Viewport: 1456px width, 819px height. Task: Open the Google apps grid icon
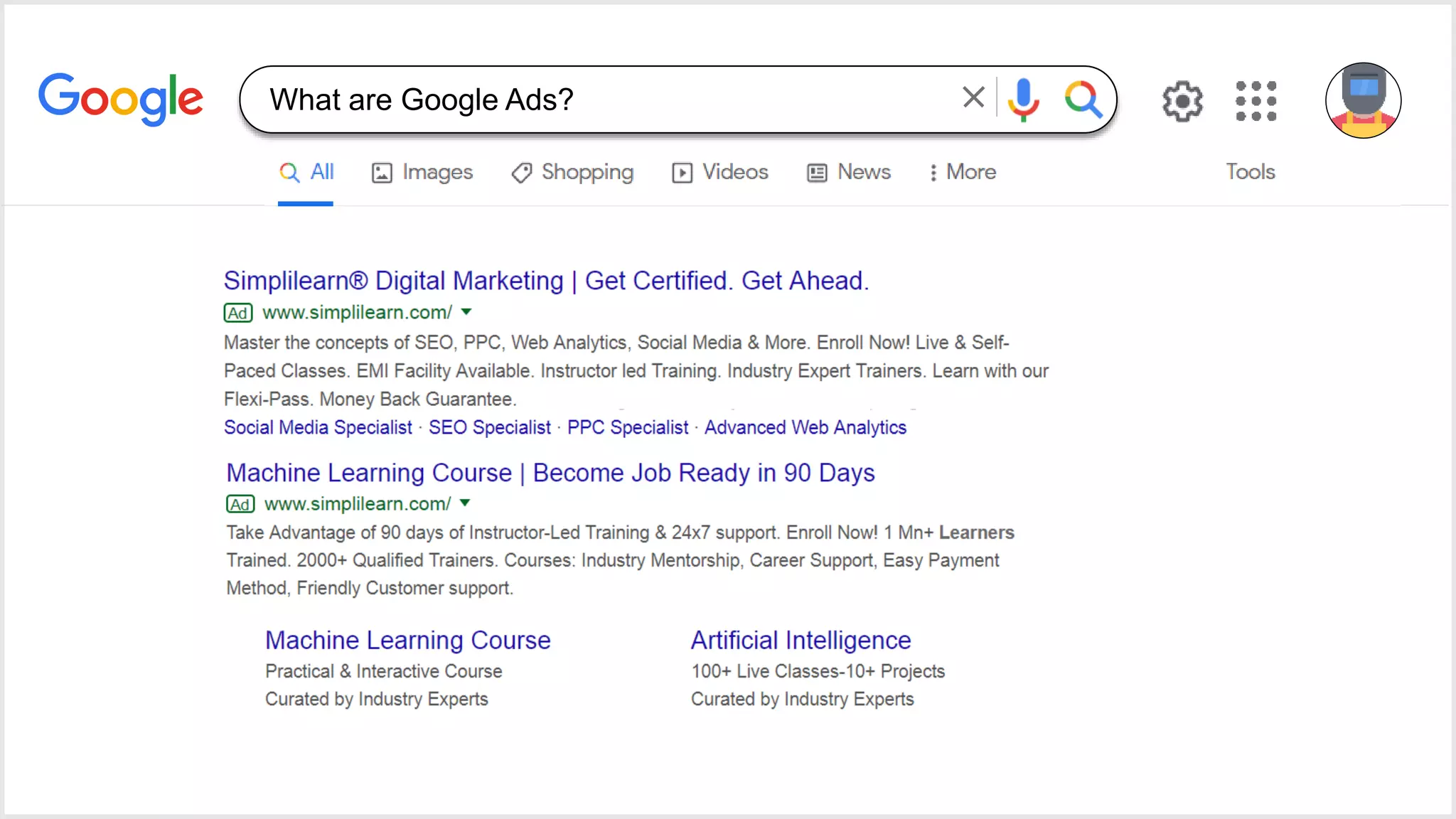coord(1256,101)
